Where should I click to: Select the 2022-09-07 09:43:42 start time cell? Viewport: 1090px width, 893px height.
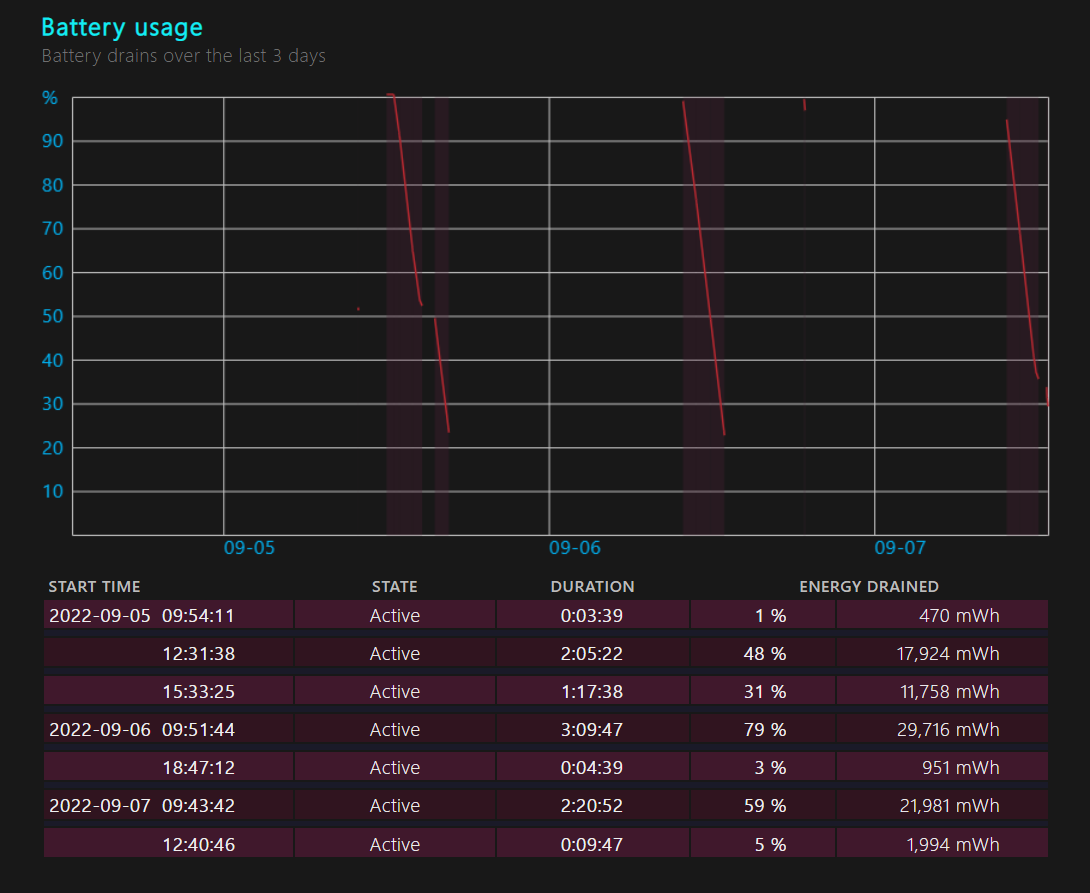click(x=168, y=805)
